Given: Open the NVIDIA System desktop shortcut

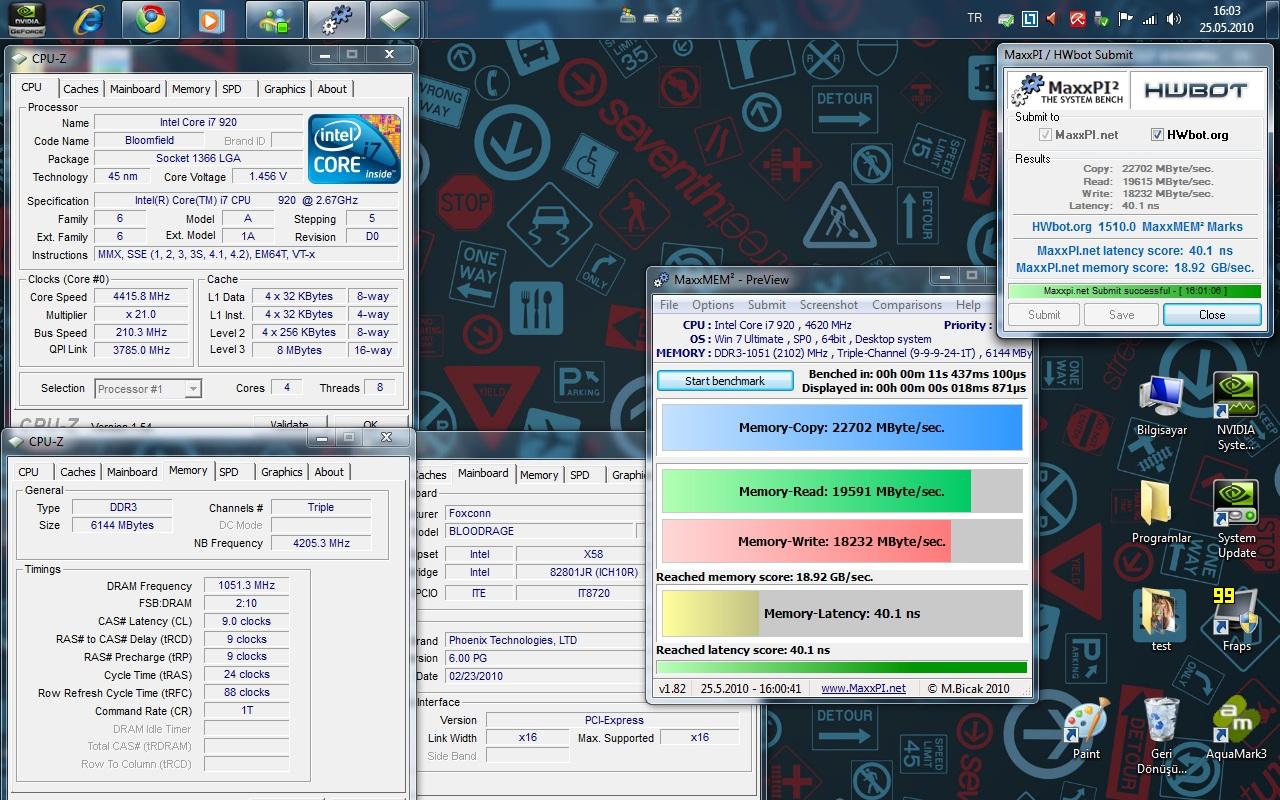Looking at the screenshot, I should (1236, 411).
